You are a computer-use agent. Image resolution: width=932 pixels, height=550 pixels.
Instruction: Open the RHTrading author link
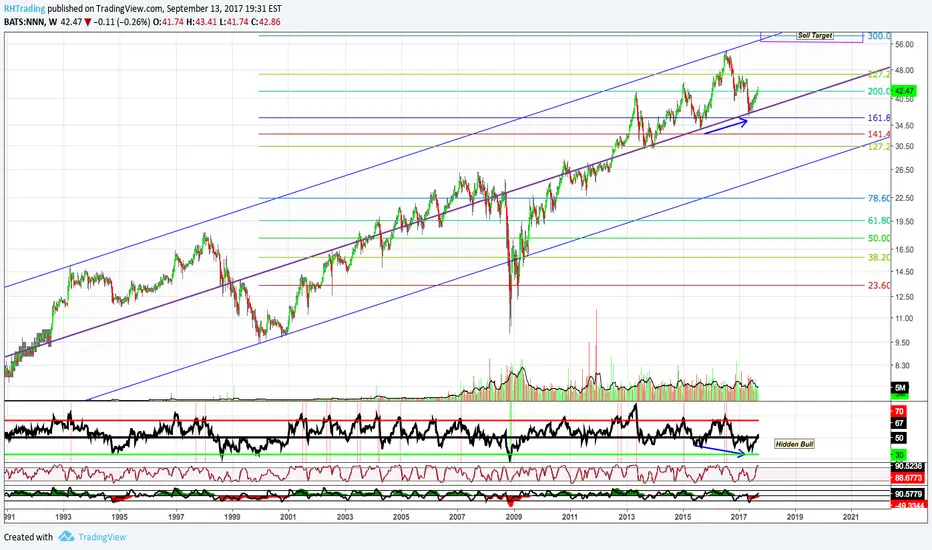[x=24, y=9]
